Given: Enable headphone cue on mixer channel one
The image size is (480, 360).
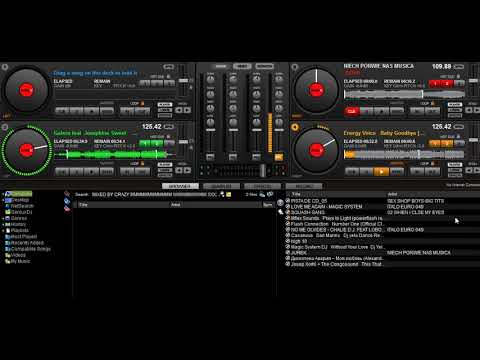Looking at the screenshot, I should pyautogui.click(x=210, y=157).
